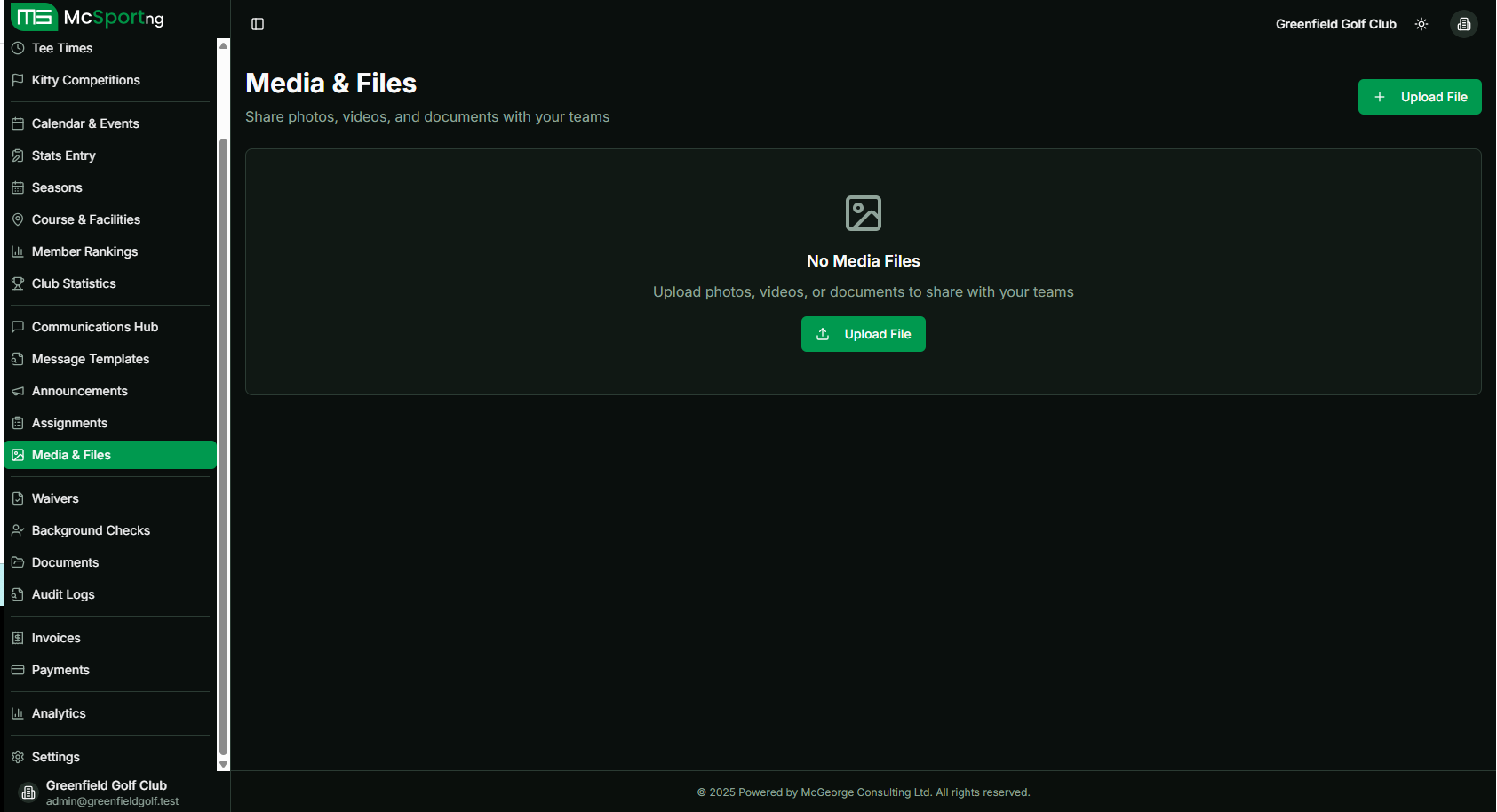Viewport: 1497px width, 812px height.
Task: Select Media & Files in the sidebar
Action: (x=72, y=454)
